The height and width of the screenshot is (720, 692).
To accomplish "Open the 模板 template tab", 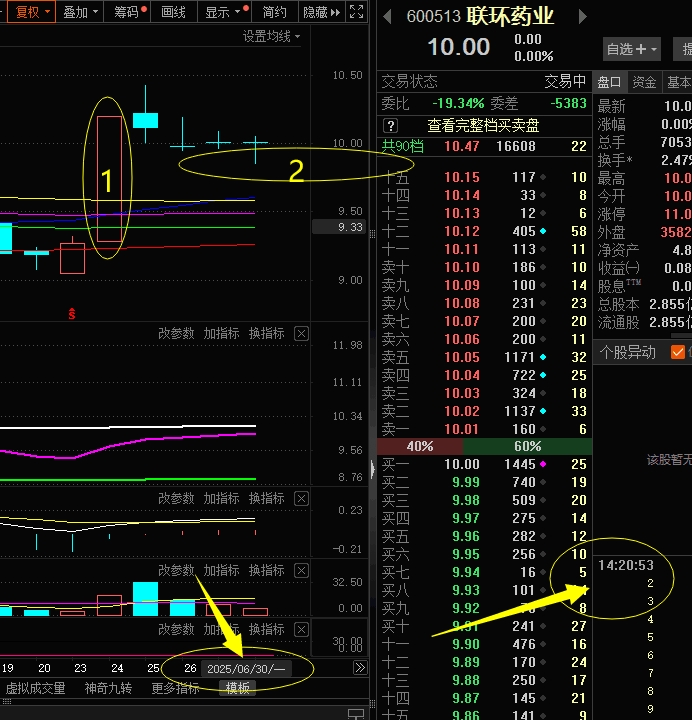I will pyautogui.click(x=237, y=688).
